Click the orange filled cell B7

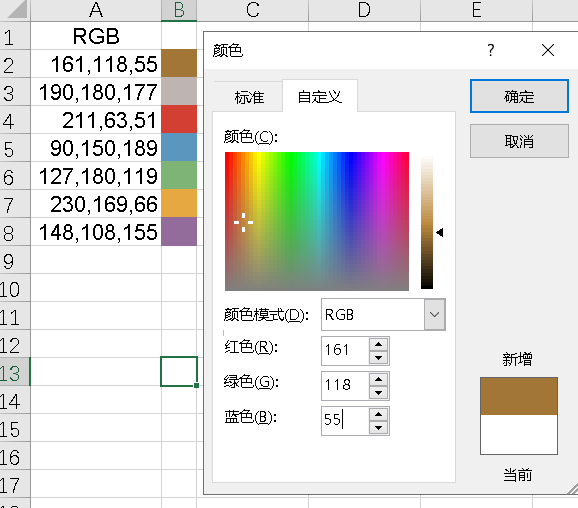(179, 203)
